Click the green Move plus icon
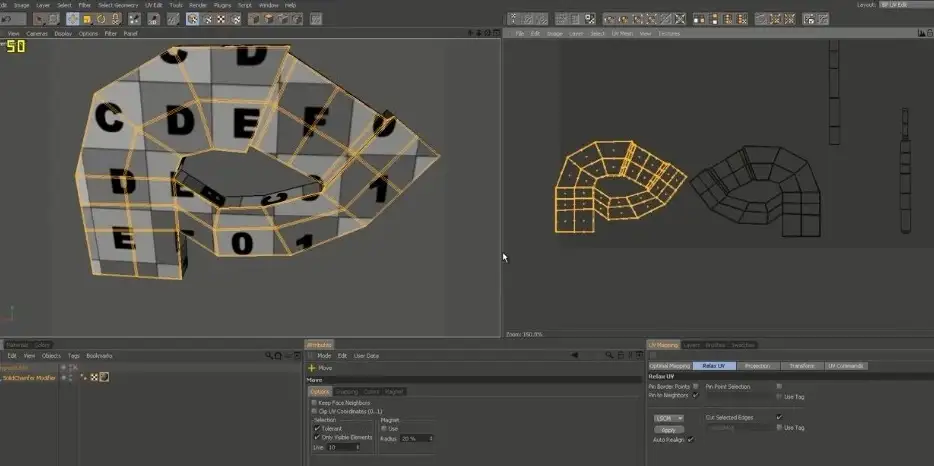This screenshot has width=934, height=466. [311, 368]
